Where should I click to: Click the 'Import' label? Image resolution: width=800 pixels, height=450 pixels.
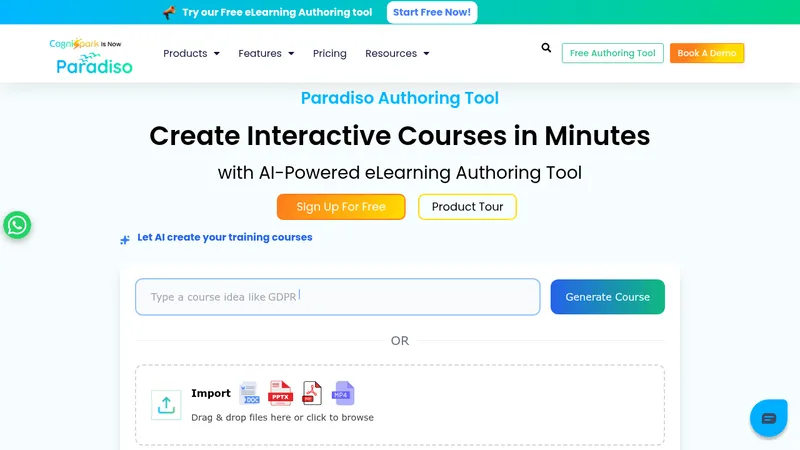(x=211, y=393)
